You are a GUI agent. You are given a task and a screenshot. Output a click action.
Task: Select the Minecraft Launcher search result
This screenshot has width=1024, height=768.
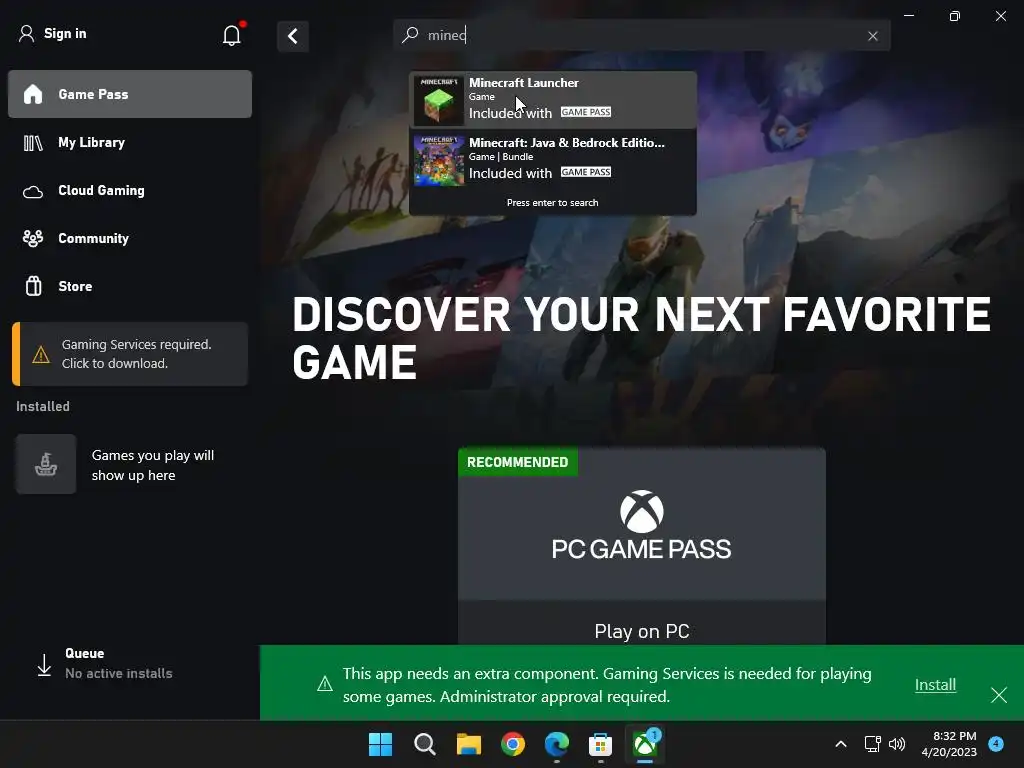(x=552, y=99)
